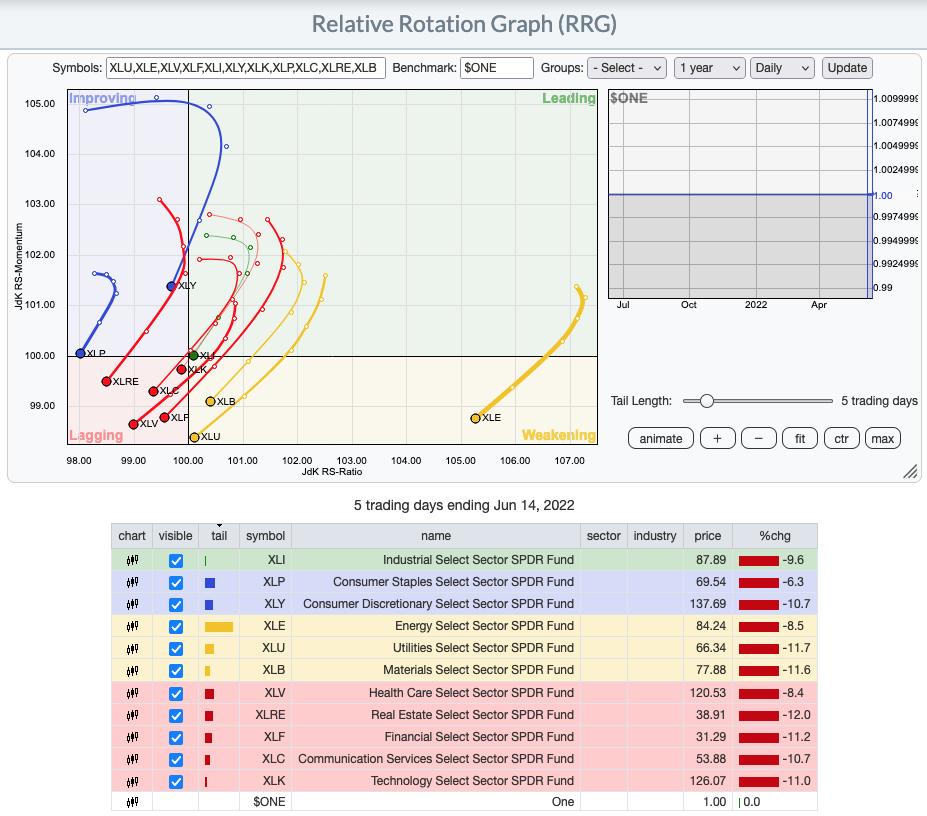Click the XLK data point on graph
This screenshot has width=927, height=816.
tap(181, 370)
